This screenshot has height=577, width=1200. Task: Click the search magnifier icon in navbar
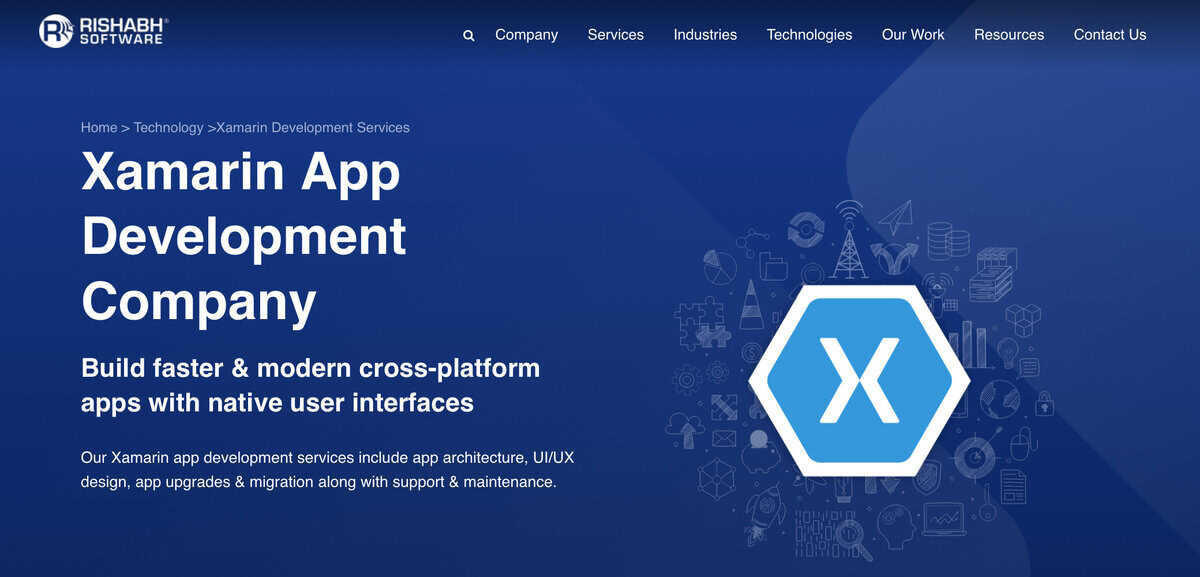(468, 35)
